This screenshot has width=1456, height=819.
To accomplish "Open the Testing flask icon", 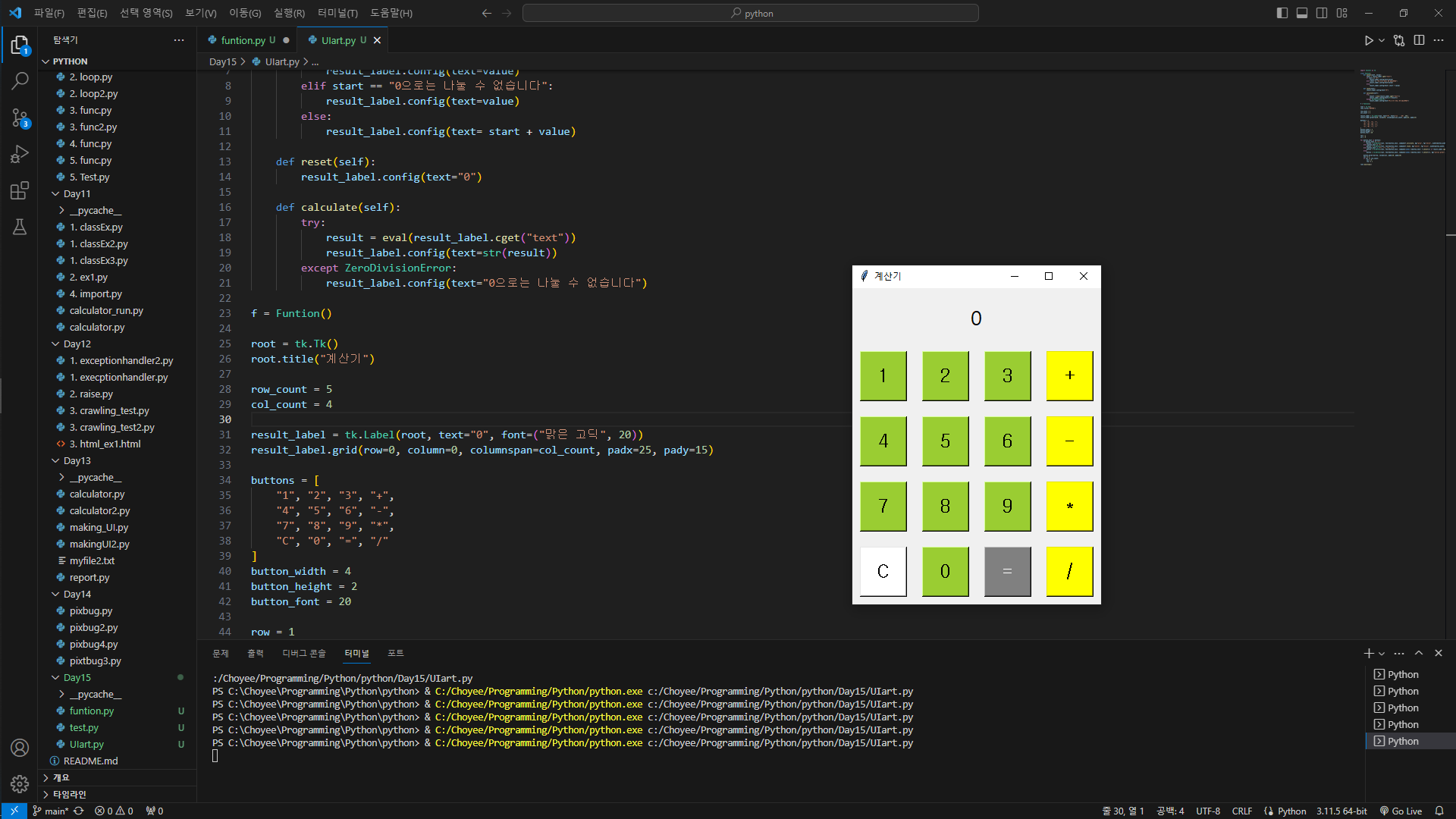I will click(x=20, y=227).
